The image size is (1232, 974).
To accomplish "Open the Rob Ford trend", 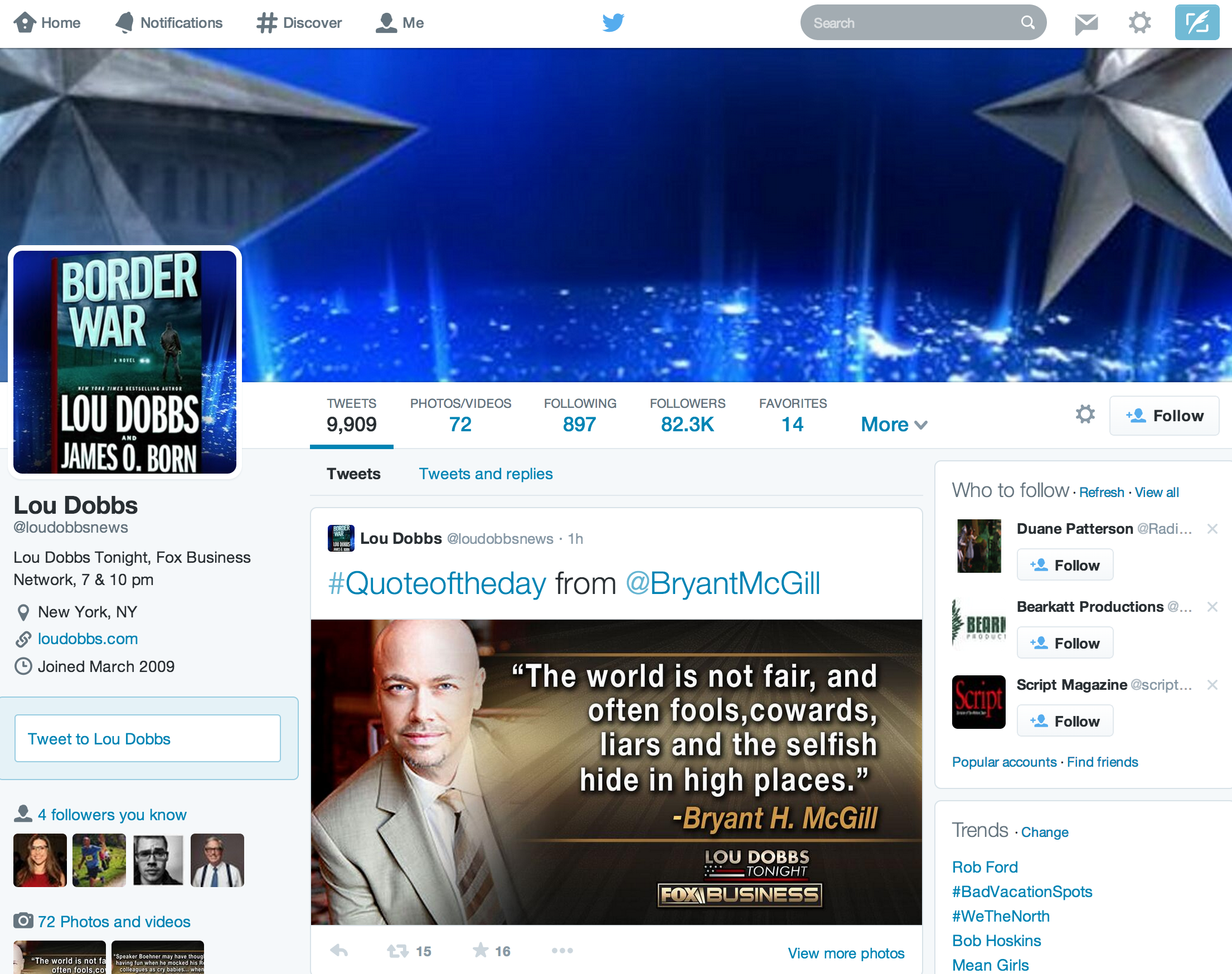I will tap(985, 868).
